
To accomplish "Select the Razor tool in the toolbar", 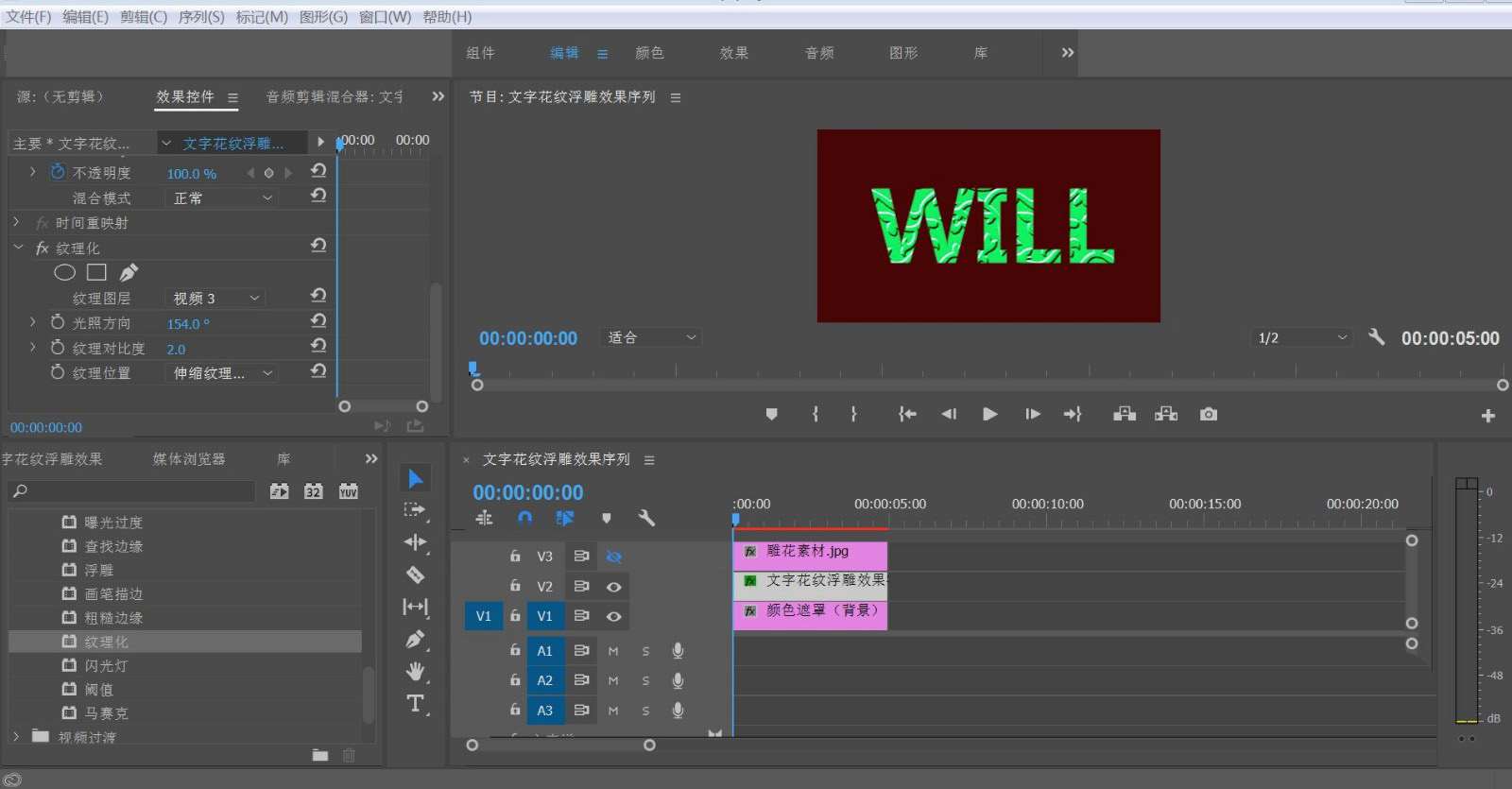I will point(415,575).
